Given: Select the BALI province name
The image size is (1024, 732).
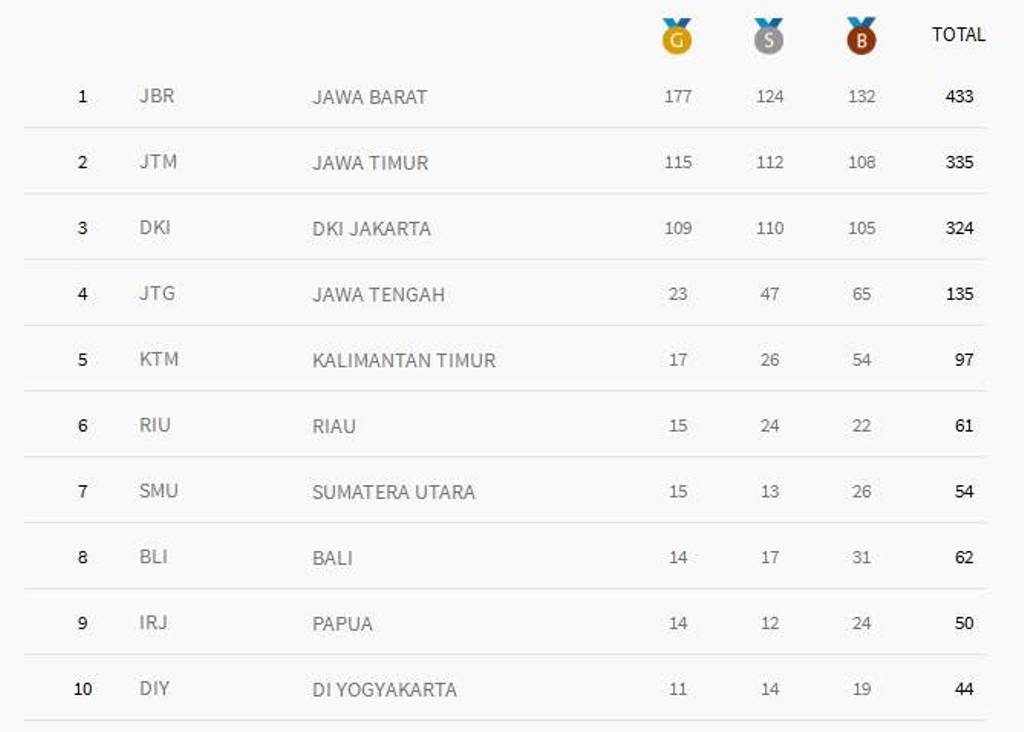Looking at the screenshot, I should [x=332, y=558].
